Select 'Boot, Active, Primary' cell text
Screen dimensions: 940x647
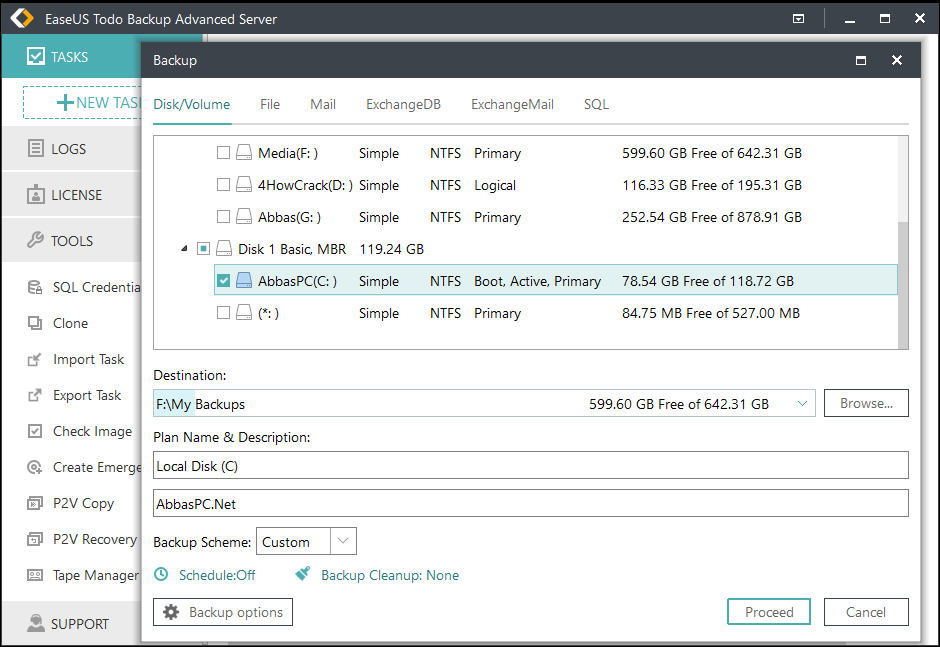538,281
